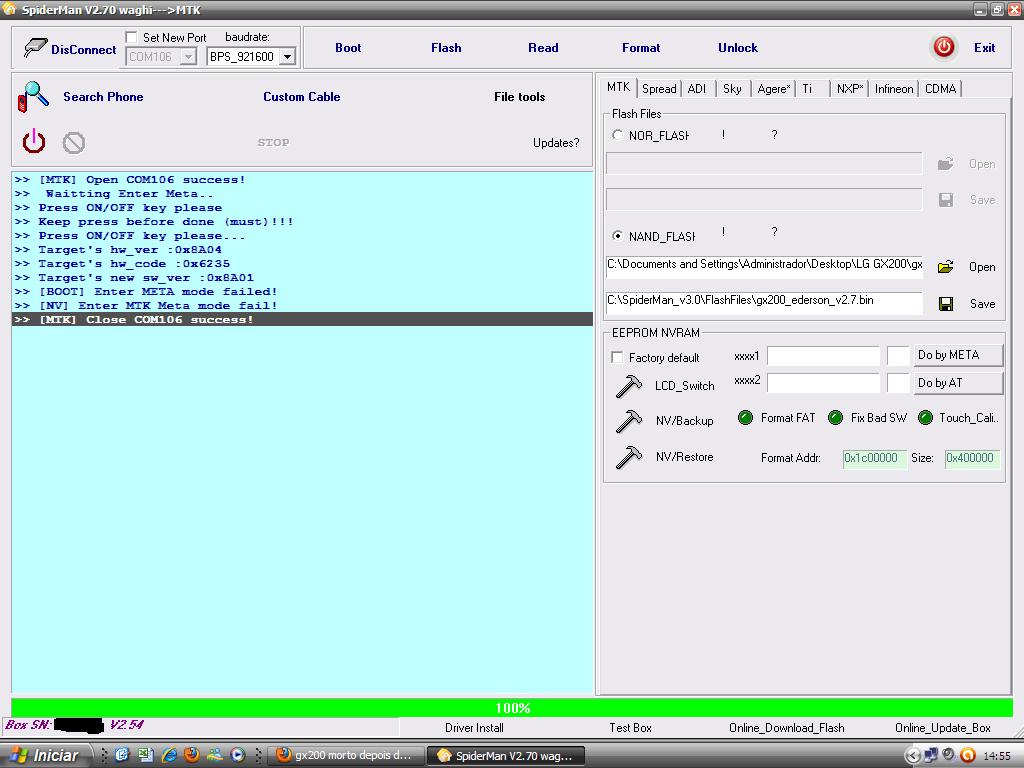Select the NAND_FLASH radio button
Screen dimensions: 1024x768
(617, 236)
